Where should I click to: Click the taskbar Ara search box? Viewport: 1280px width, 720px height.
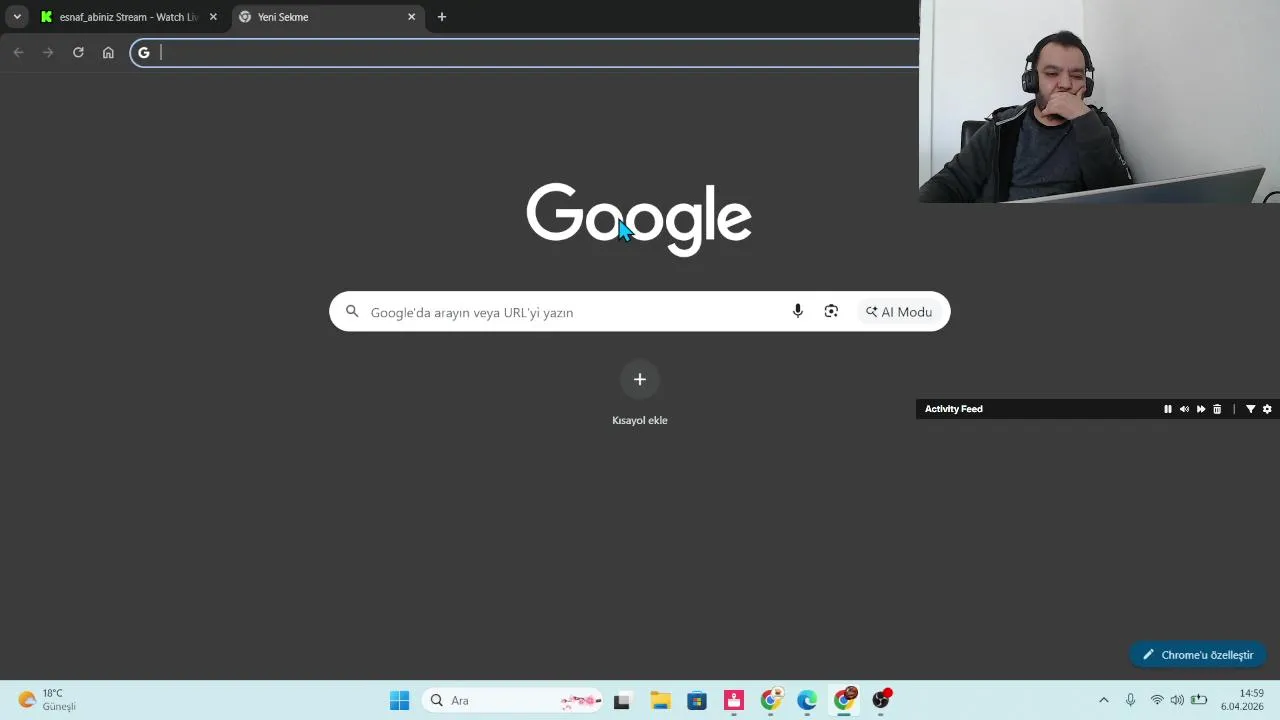click(514, 700)
